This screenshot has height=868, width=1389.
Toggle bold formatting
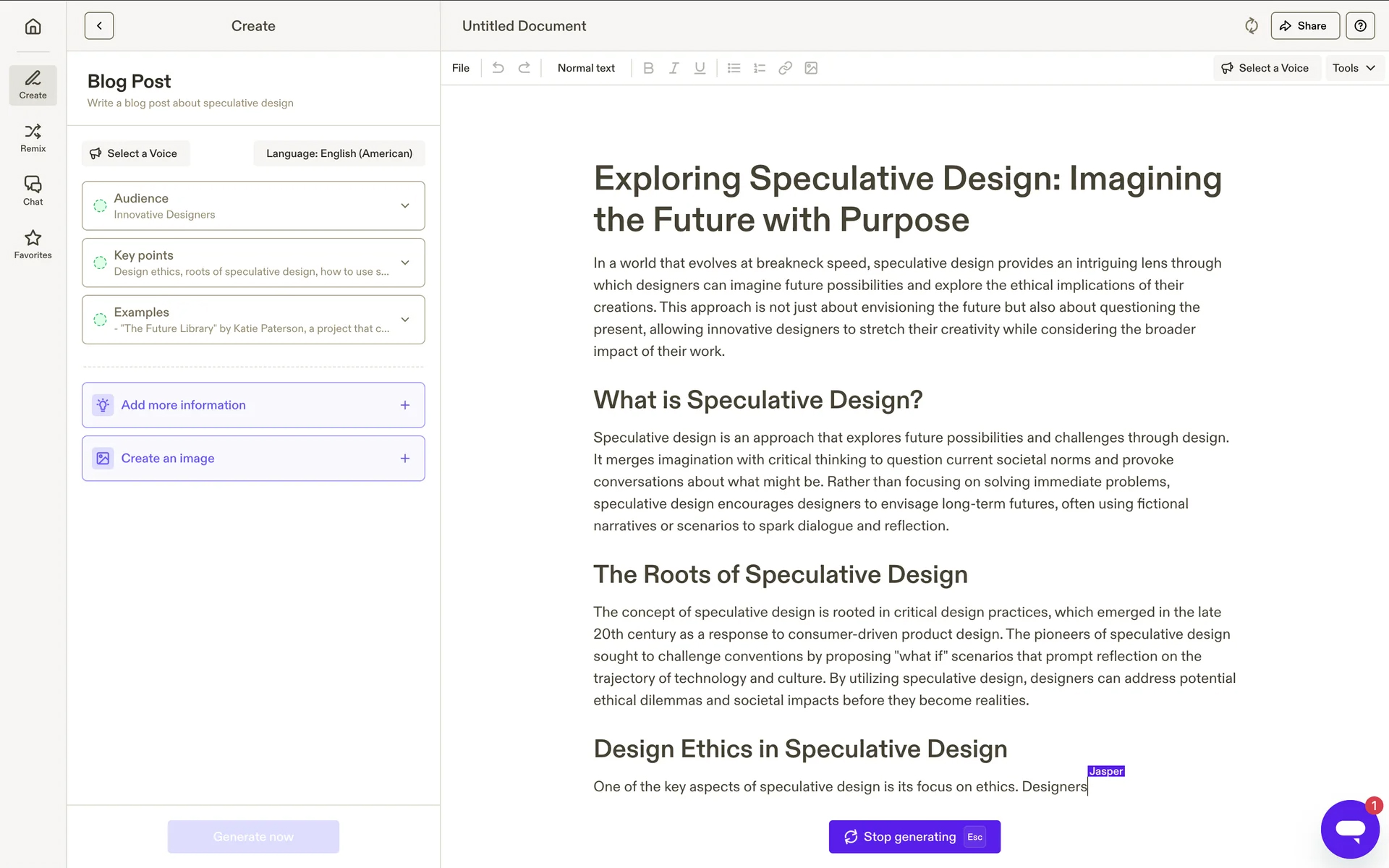click(x=648, y=68)
